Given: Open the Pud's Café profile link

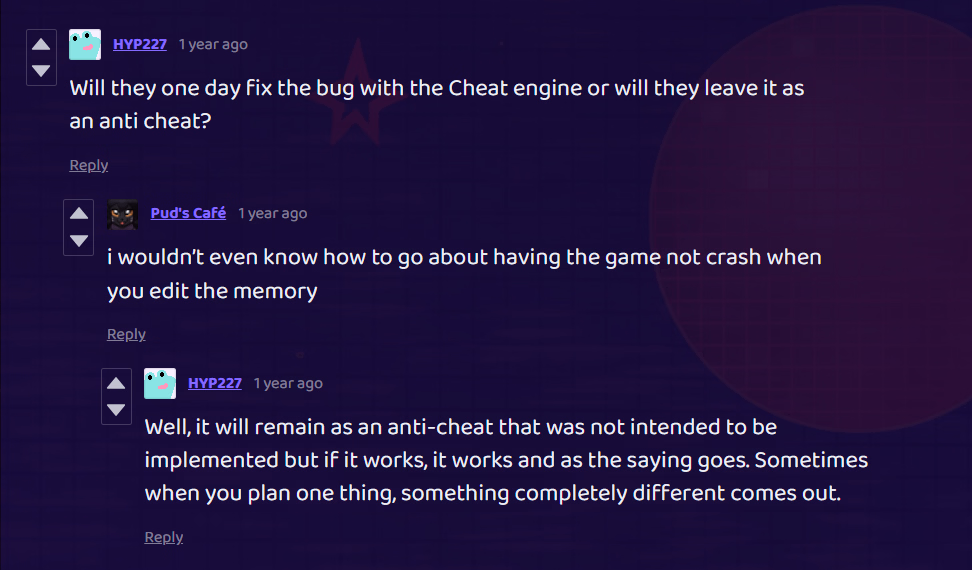Looking at the screenshot, I should [188, 213].
